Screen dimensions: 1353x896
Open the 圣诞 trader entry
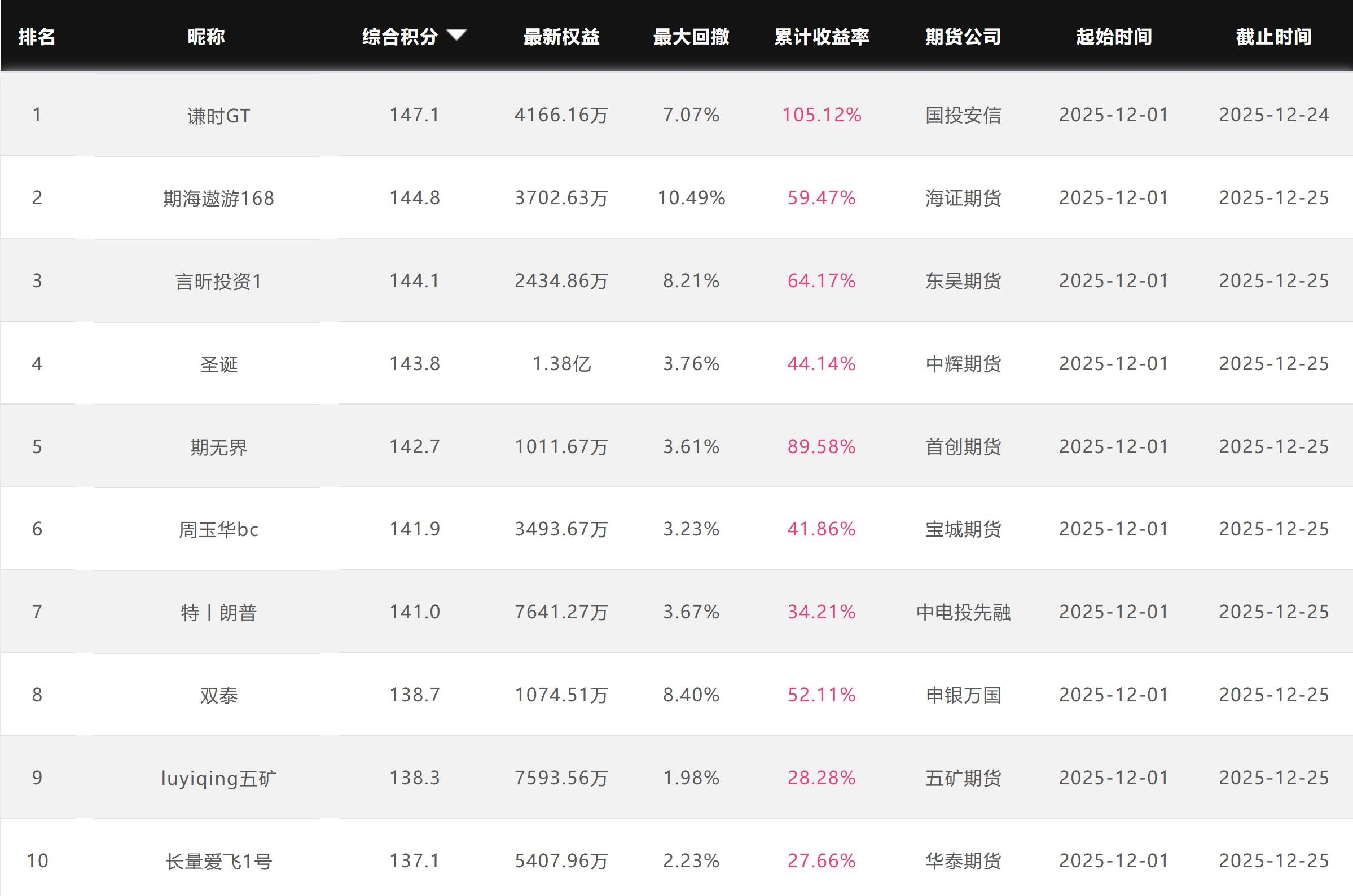point(219,364)
